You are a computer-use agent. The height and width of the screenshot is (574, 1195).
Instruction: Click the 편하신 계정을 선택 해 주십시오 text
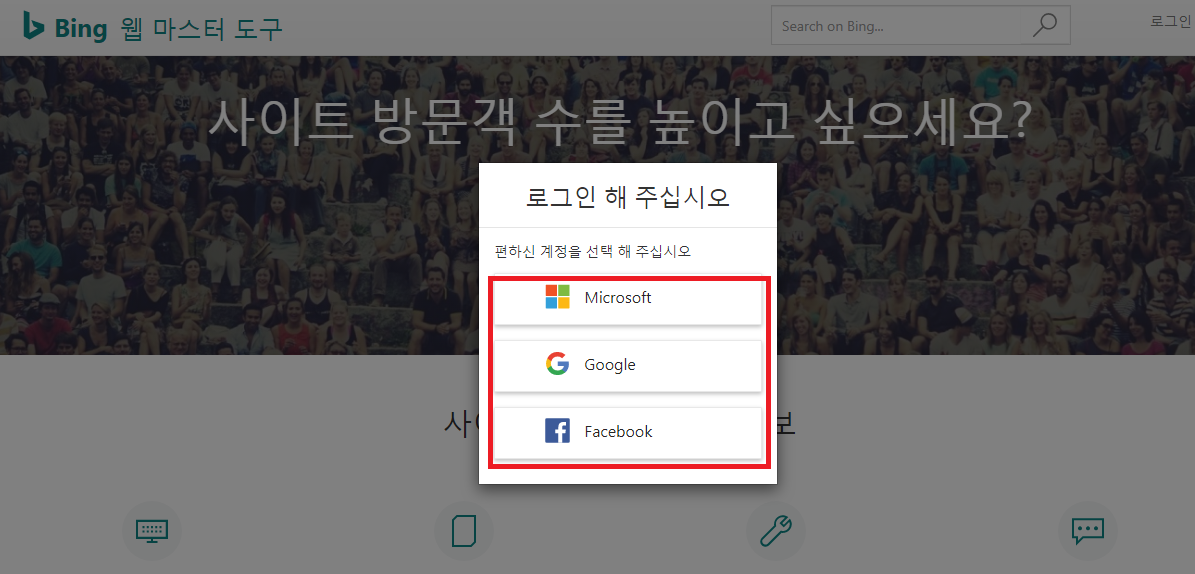(x=593, y=251)
